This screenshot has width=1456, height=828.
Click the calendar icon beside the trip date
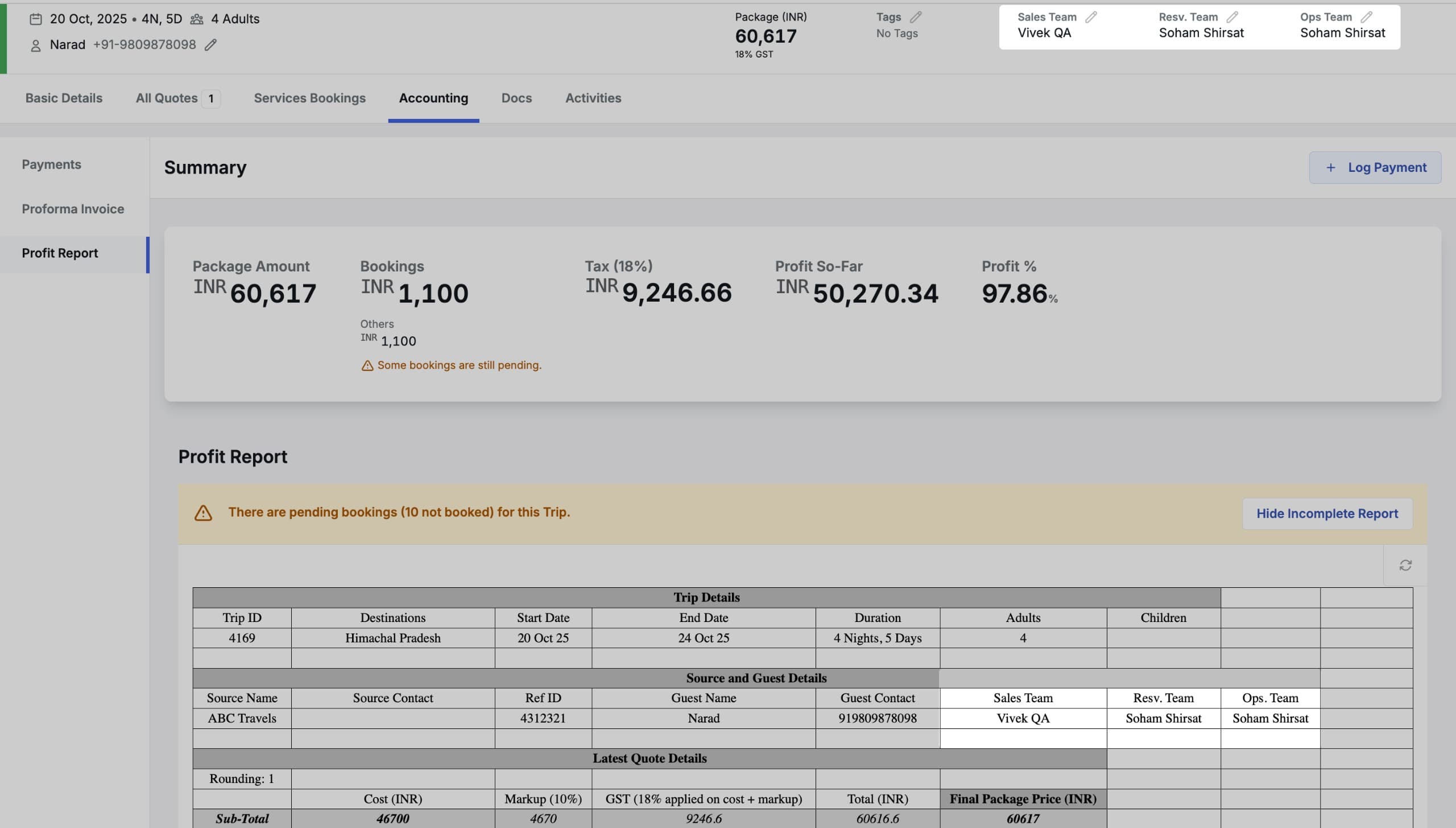36,18
